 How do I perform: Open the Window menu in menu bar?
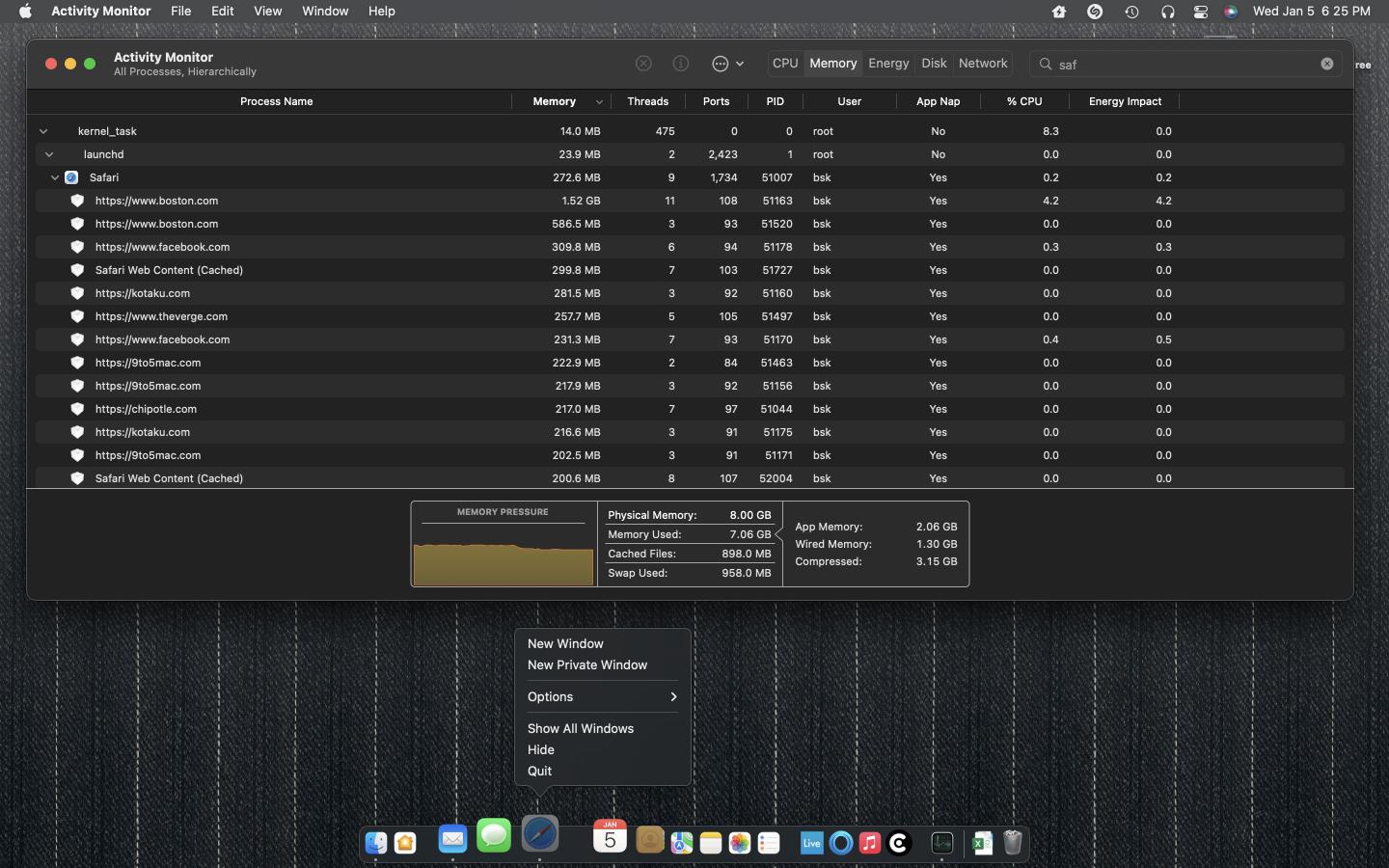325,12
